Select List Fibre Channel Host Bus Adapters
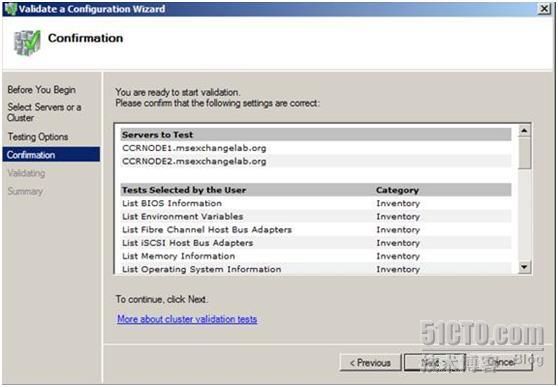Screen dimensions: 558x387 coord(316,230)
